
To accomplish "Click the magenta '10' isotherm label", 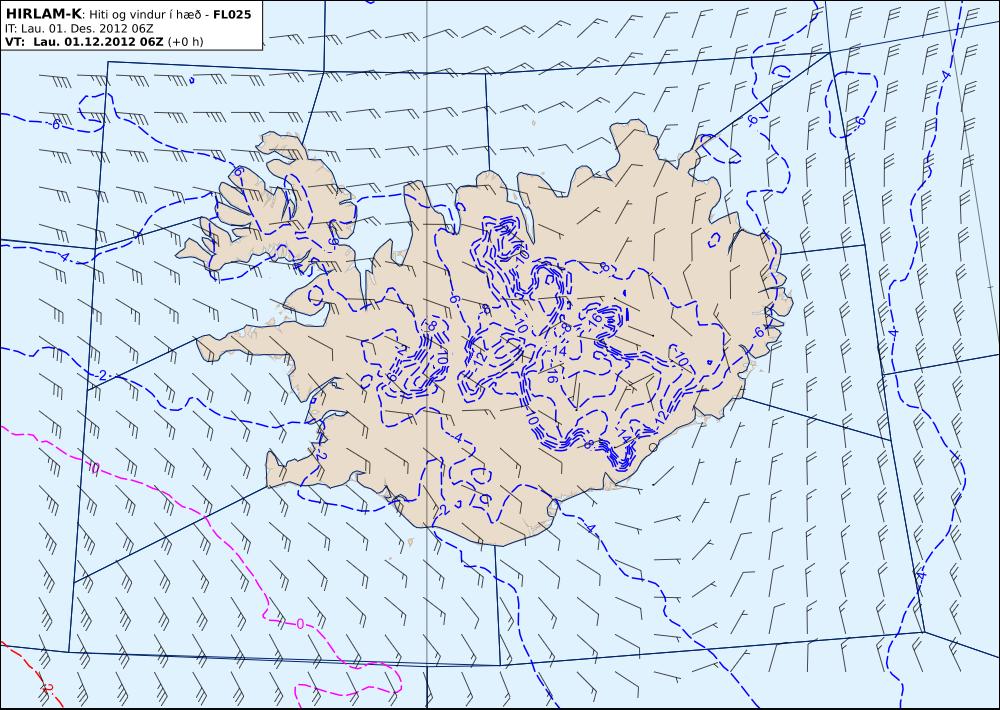I will [93, 469].
